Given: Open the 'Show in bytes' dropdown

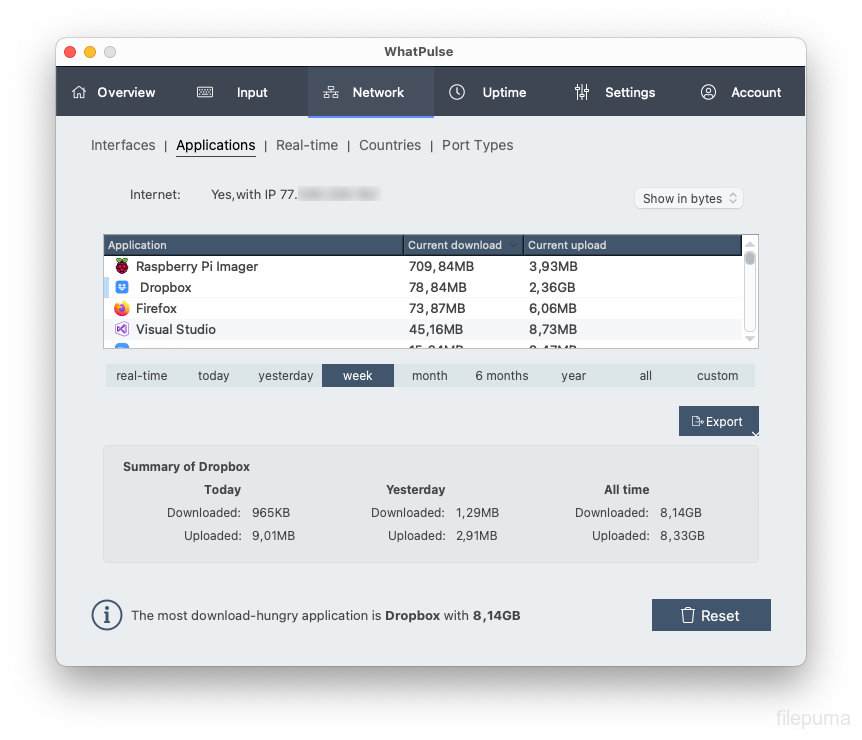Looking at the screenshot, I should click(688, 199).
